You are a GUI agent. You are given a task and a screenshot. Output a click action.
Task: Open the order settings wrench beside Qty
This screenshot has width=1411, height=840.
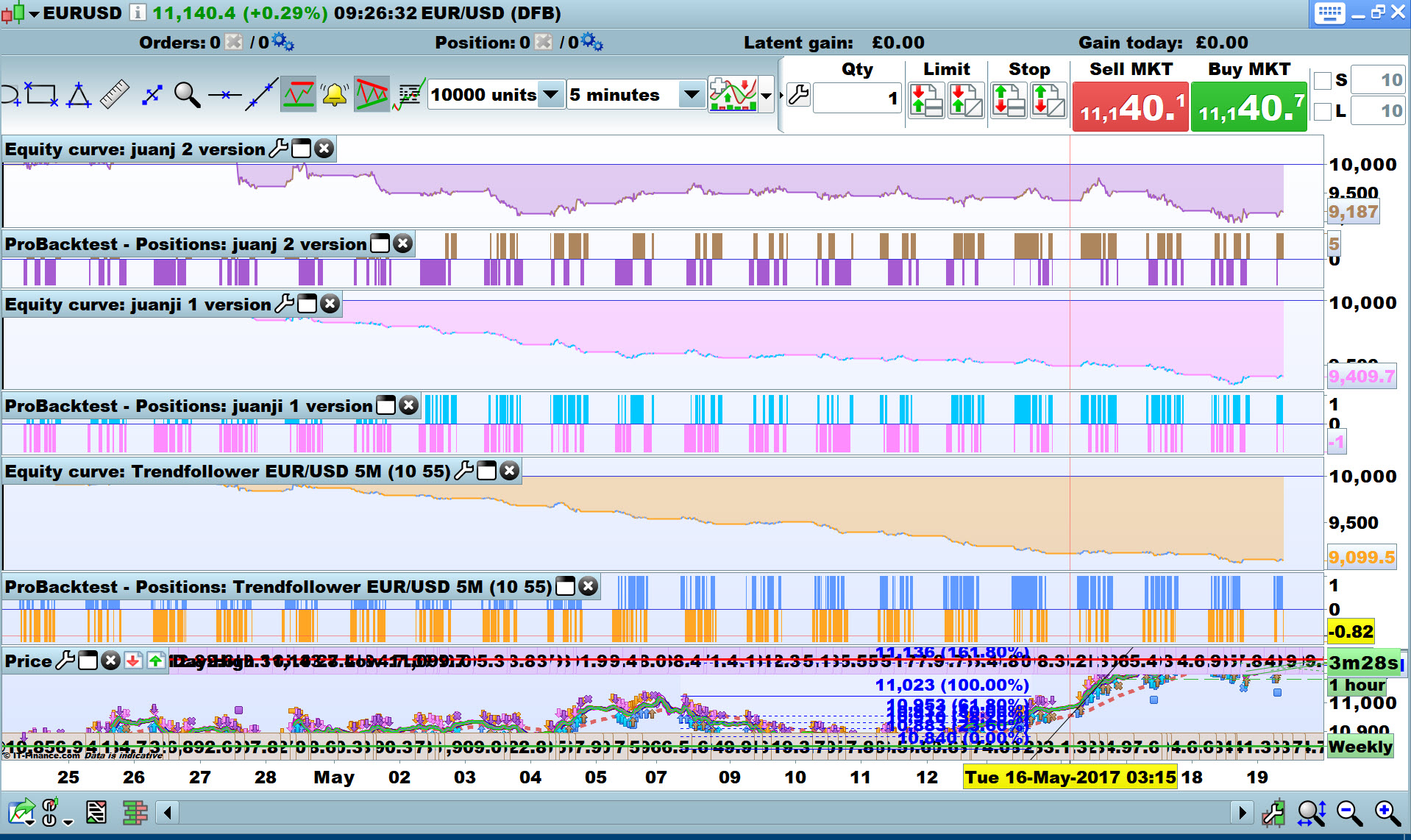click(x=798, y=95)
